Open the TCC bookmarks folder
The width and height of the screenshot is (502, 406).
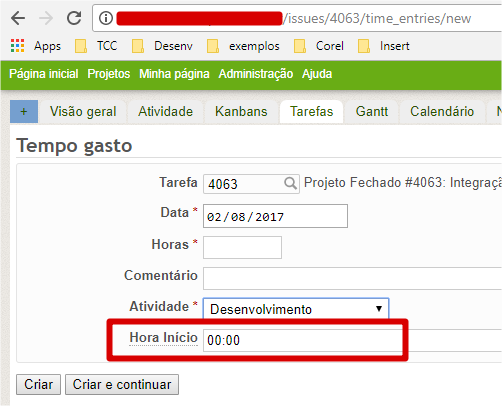[x=96, y=46]
